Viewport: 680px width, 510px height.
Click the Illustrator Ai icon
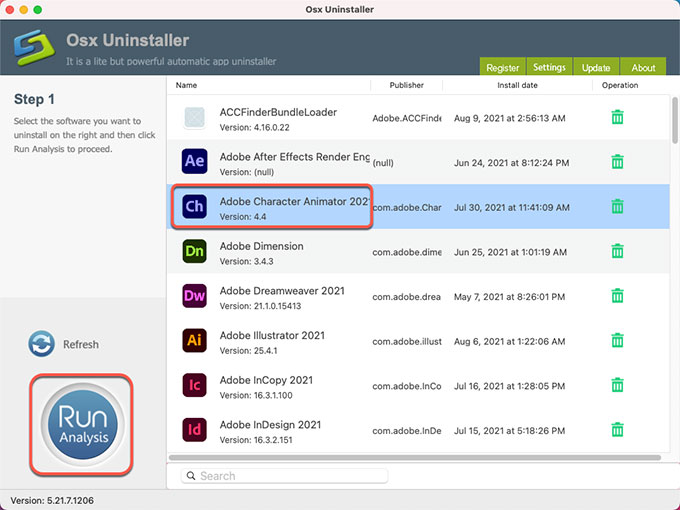coord(194,340)
